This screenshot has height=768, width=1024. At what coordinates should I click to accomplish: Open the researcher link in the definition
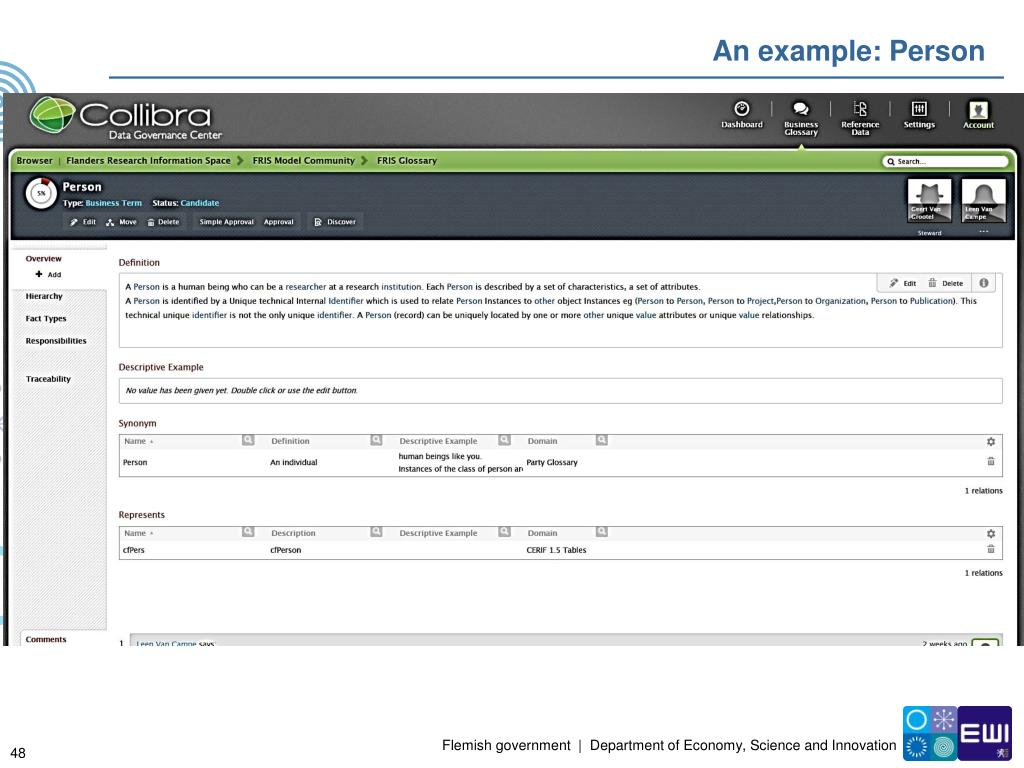tap(306, 287)
